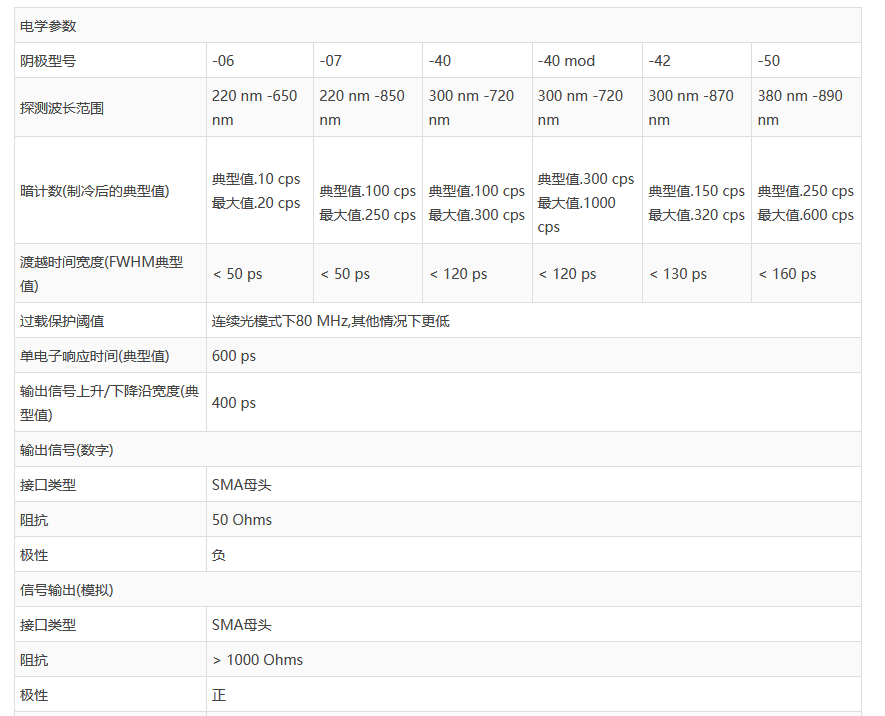Click the 380 nm -890 nm cell
885x716 pixels.
click(x=800, y=108)
